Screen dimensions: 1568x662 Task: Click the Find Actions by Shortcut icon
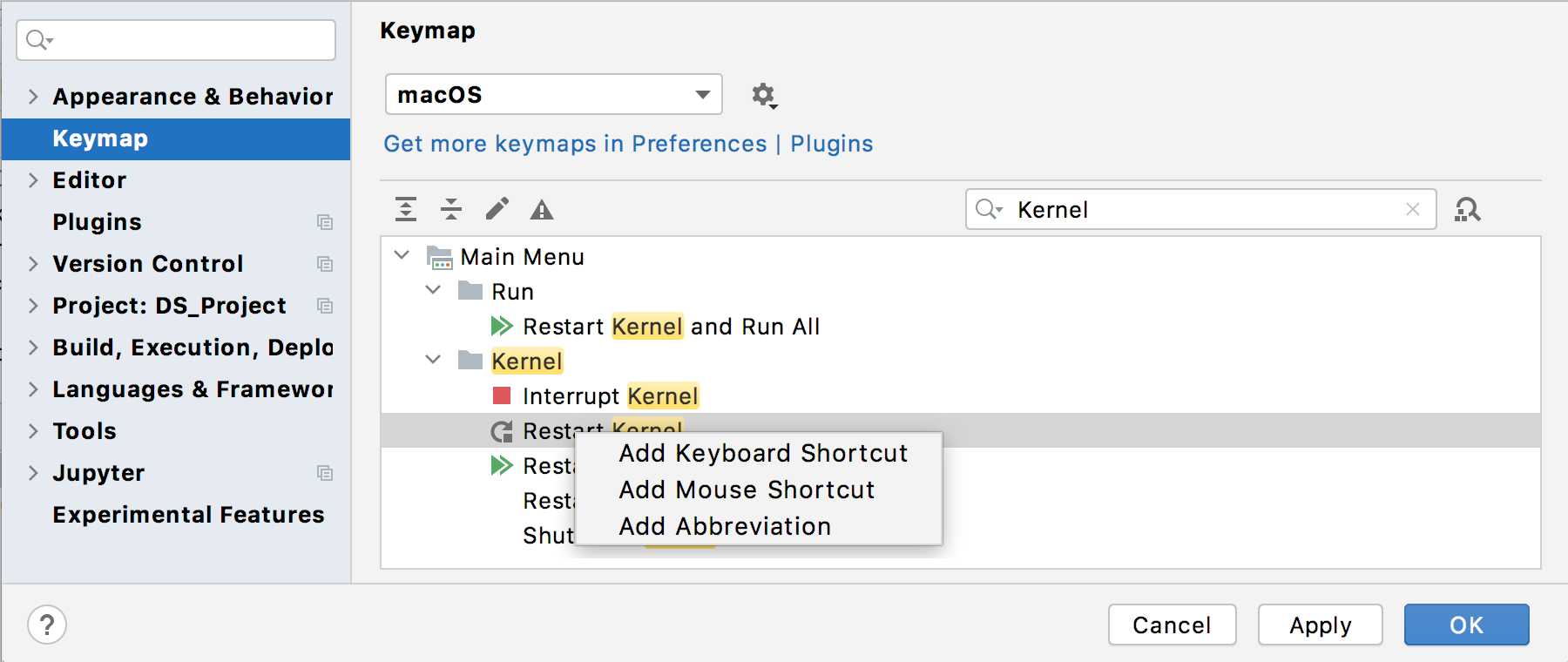(x=1467, y=210)
